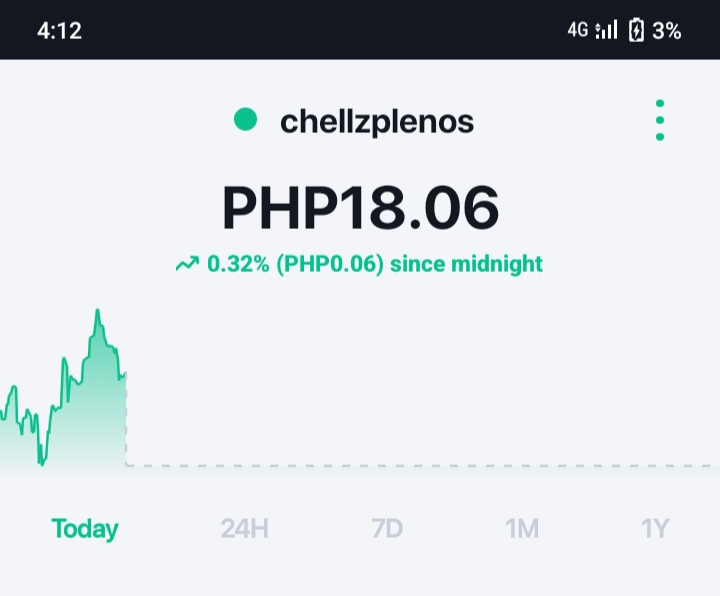Viewport: 720px width, 596px height.
Task: Tap the PHP18.06 balance amount
Action: click(360, 208)
